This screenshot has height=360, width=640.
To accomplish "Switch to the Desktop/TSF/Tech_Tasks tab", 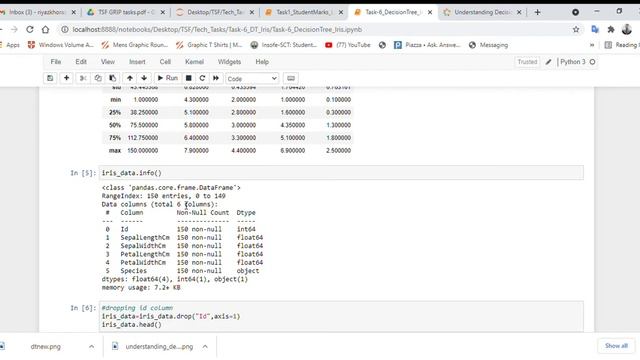I will [x=215, y=12].
